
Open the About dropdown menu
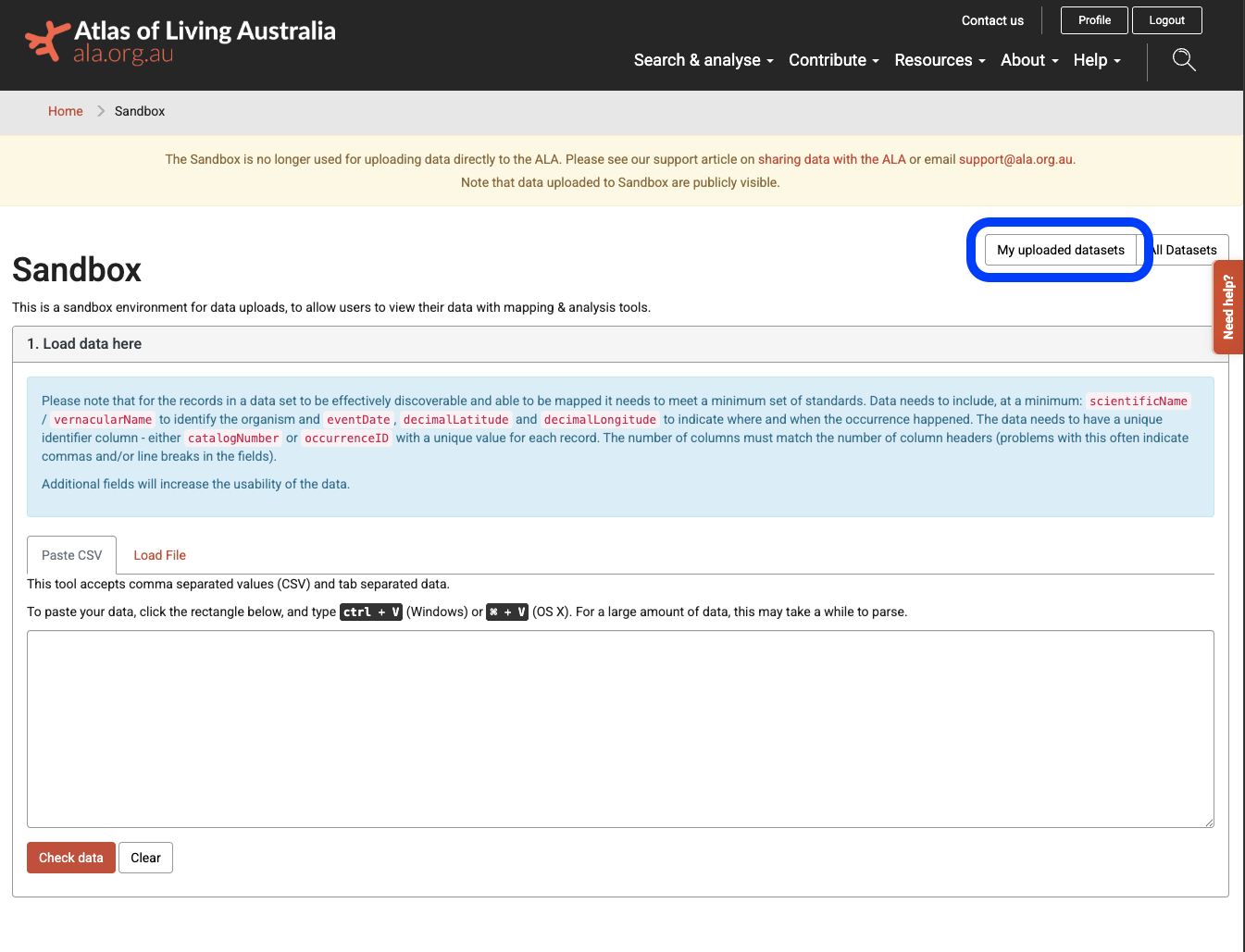tap(1029, 60)
